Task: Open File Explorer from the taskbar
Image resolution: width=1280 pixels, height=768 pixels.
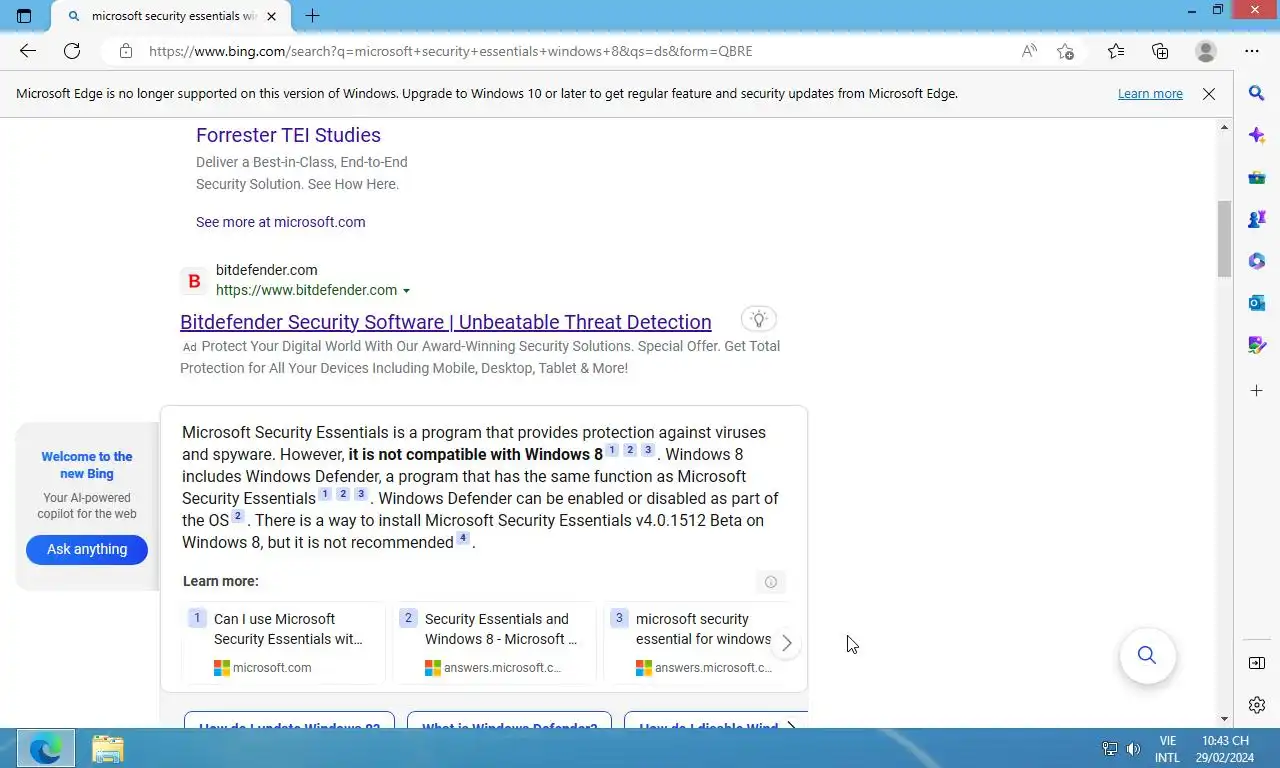Action: click(107, 749)
